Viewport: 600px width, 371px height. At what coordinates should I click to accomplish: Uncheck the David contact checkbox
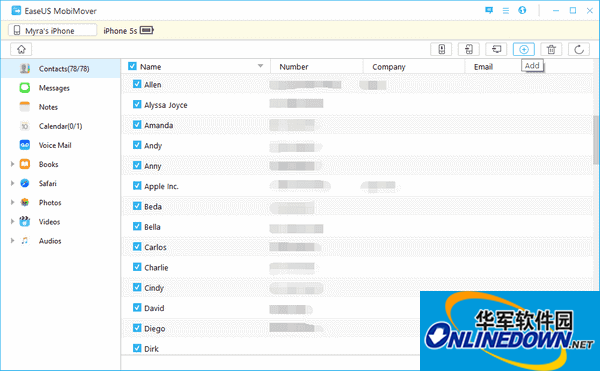click(137, 307)
